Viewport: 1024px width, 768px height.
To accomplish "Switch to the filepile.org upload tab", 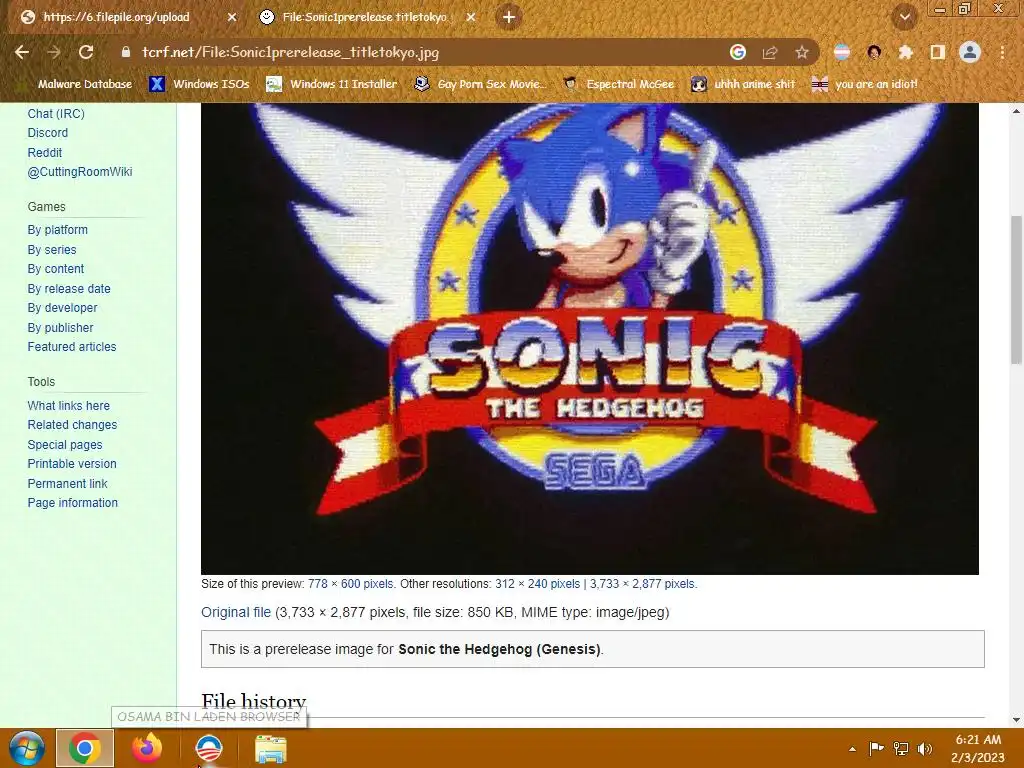I will click(x=117, y=17).
